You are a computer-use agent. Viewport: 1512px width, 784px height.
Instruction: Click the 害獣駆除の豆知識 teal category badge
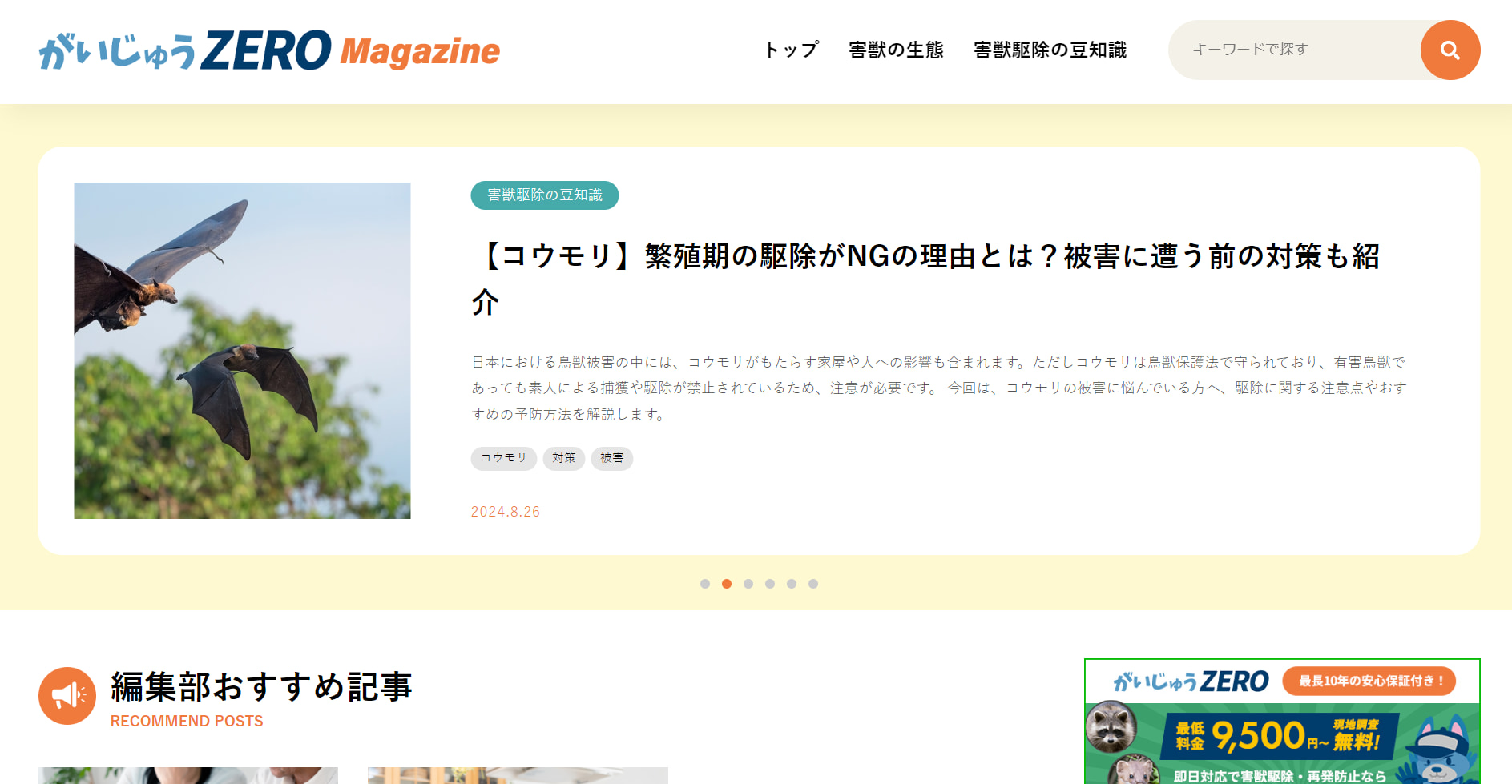pos(545,195)
